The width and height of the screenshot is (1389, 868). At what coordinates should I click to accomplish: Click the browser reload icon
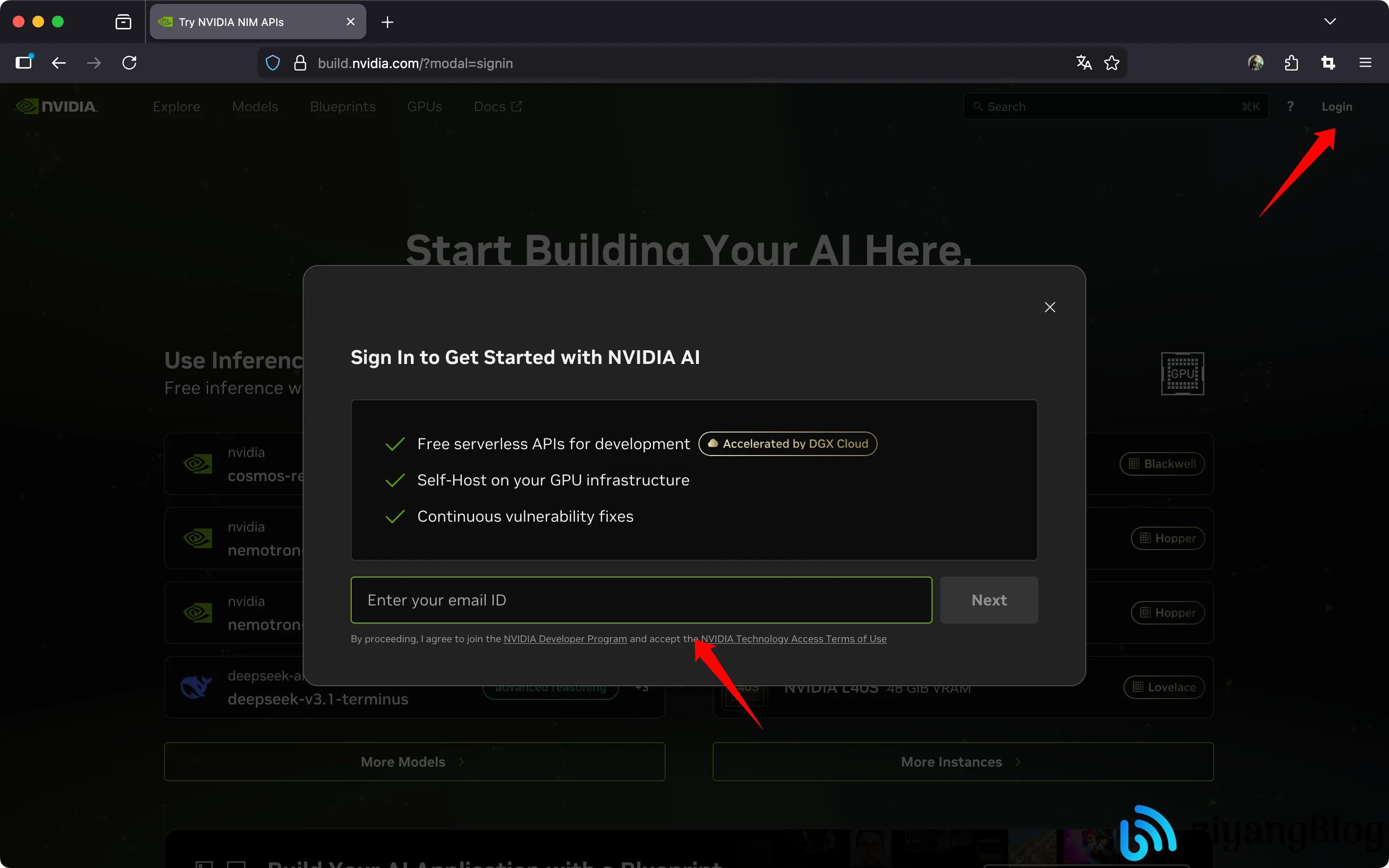click(x=129, y=63)
